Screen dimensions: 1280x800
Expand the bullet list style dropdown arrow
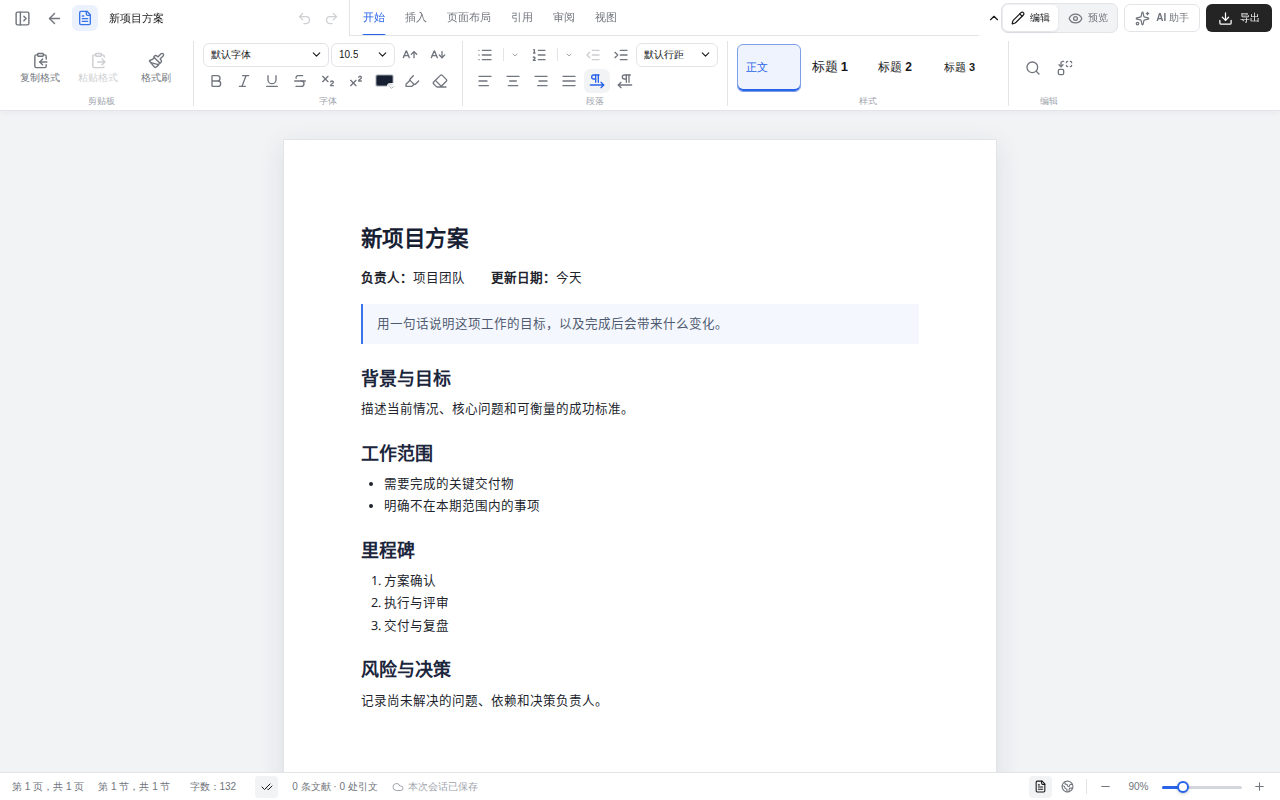(515, 55)
